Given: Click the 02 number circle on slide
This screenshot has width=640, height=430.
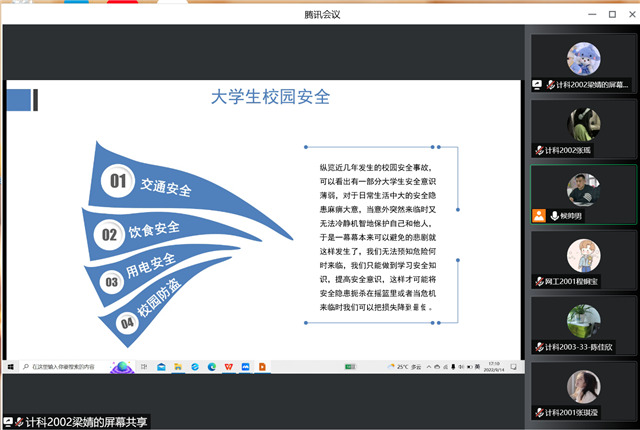Looking at the screenshot, I should click(109, 235).
